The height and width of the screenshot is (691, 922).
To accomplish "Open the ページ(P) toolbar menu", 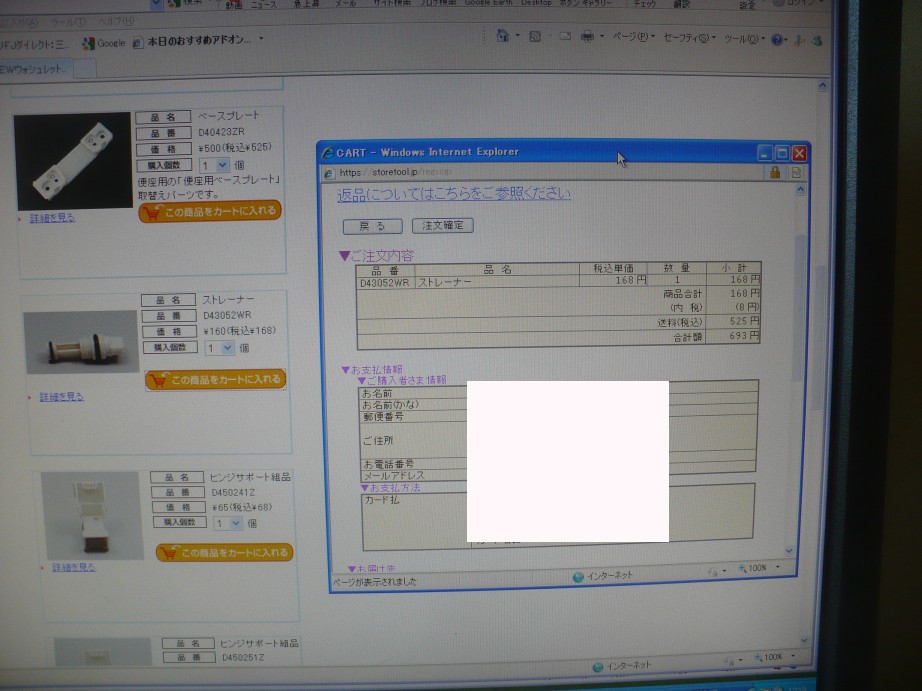I will pos(632,37).
